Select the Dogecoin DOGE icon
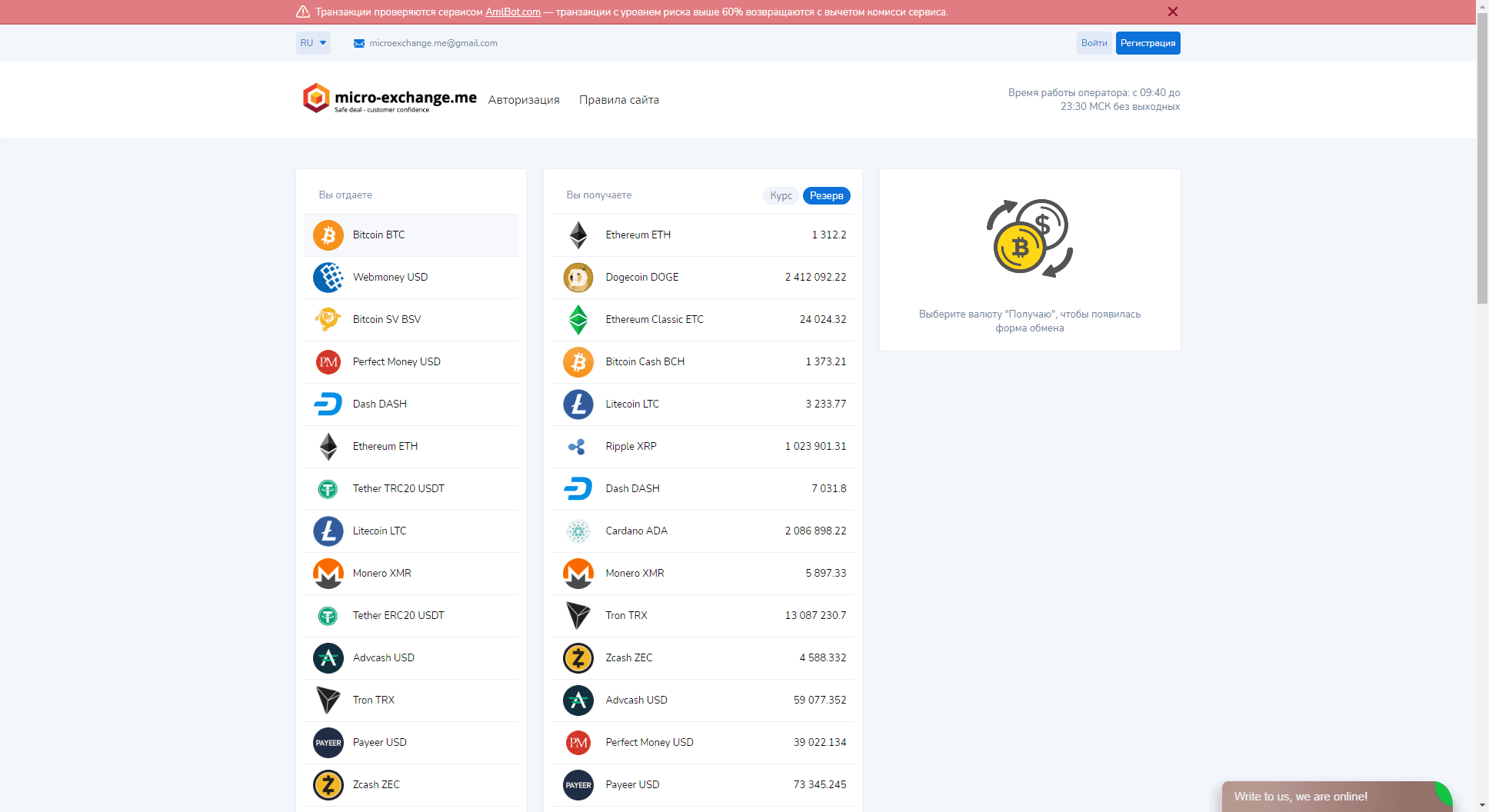The image size is (1489, 812). pyautogui.click(x=578, y=277)
